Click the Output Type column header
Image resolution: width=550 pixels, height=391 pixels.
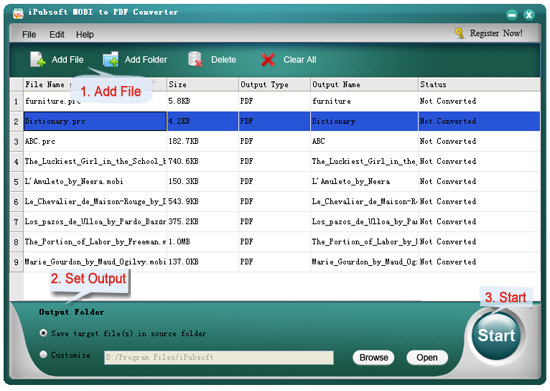coord(274,85)
